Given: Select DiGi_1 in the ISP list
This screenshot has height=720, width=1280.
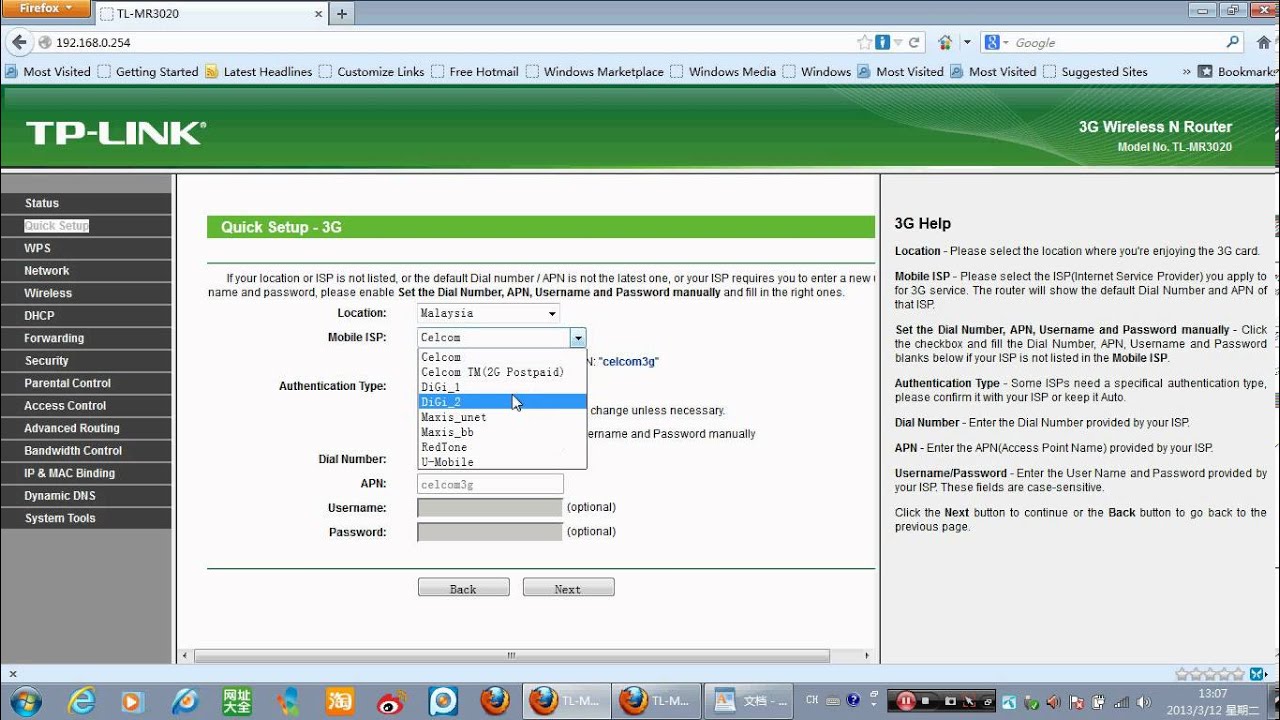Looking at the screenshot, I should click(501, 387).
